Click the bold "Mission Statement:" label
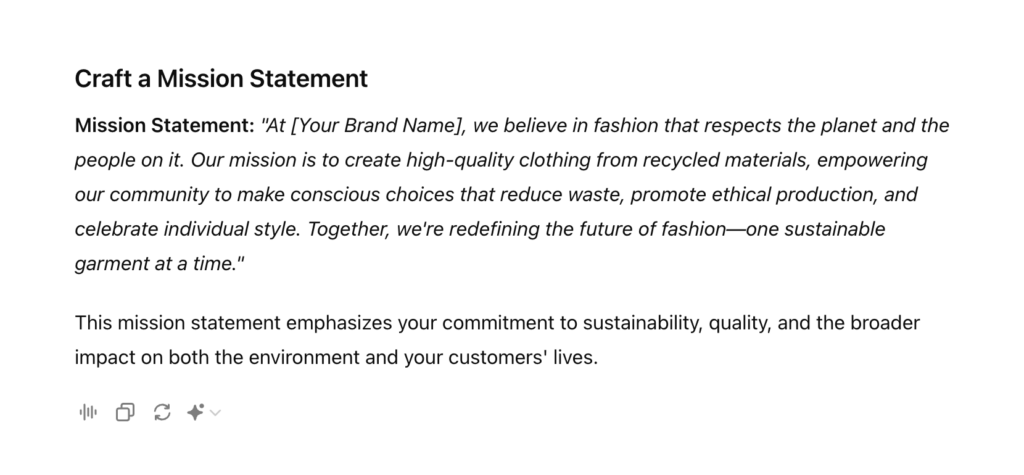Viewport: 1024px width, 475px height. pos(165,126)
